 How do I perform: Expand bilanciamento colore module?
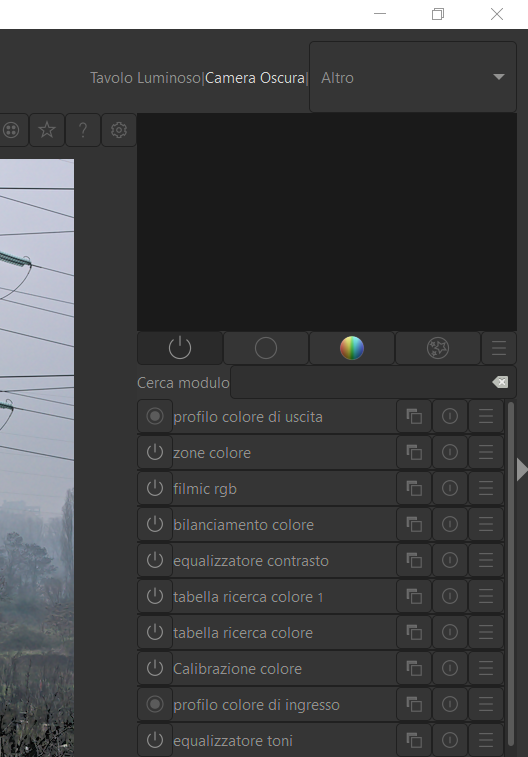(x=244, y=525)
